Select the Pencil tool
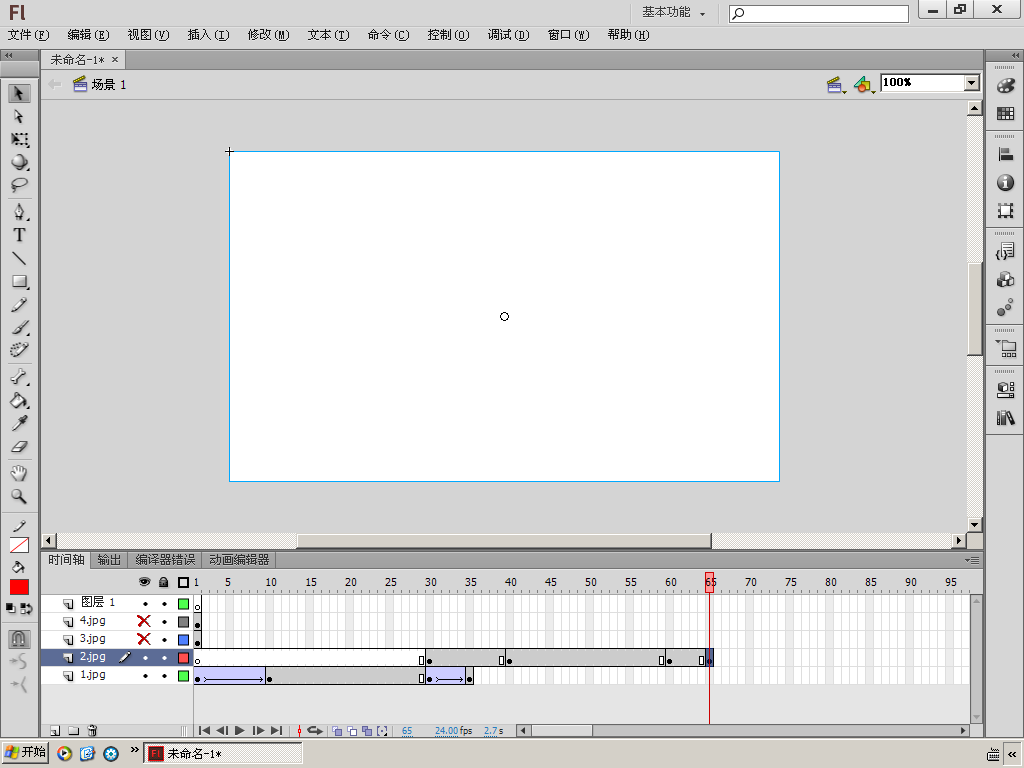 tap(19, 304)
